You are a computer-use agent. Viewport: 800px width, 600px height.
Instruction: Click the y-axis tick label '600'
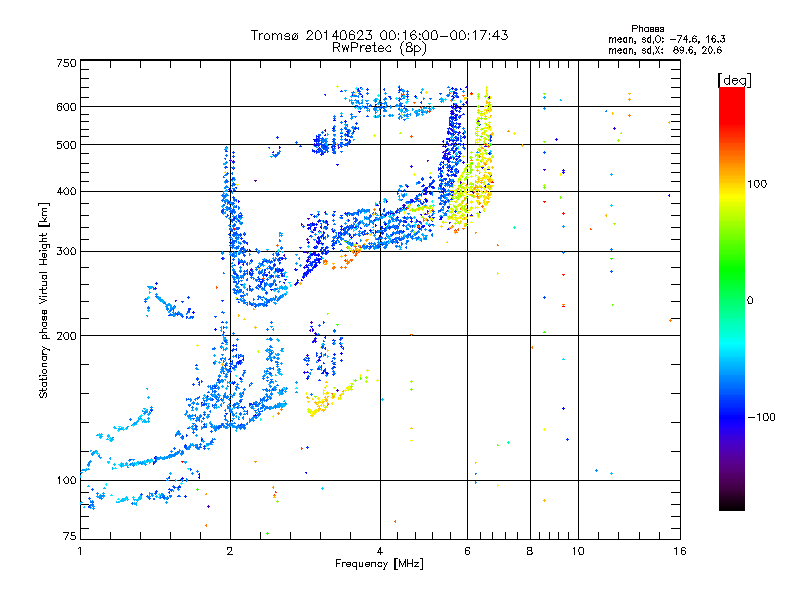click(x=67, y=107)
